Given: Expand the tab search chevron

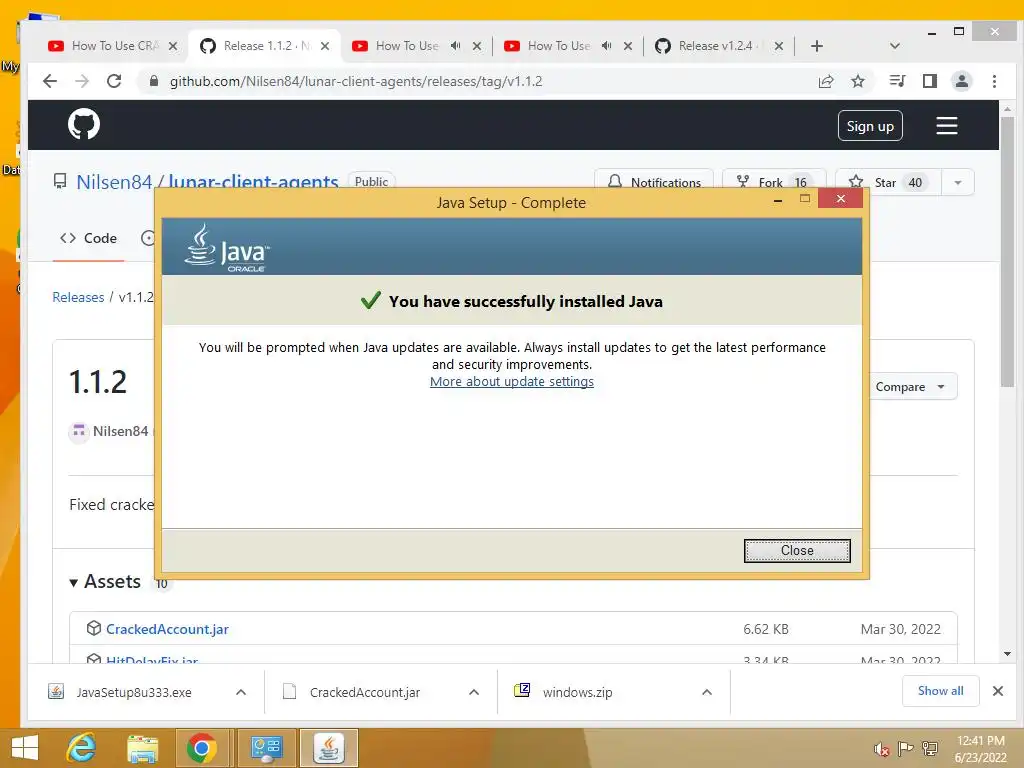Looking at the screenshot, I should coord(895,46).
